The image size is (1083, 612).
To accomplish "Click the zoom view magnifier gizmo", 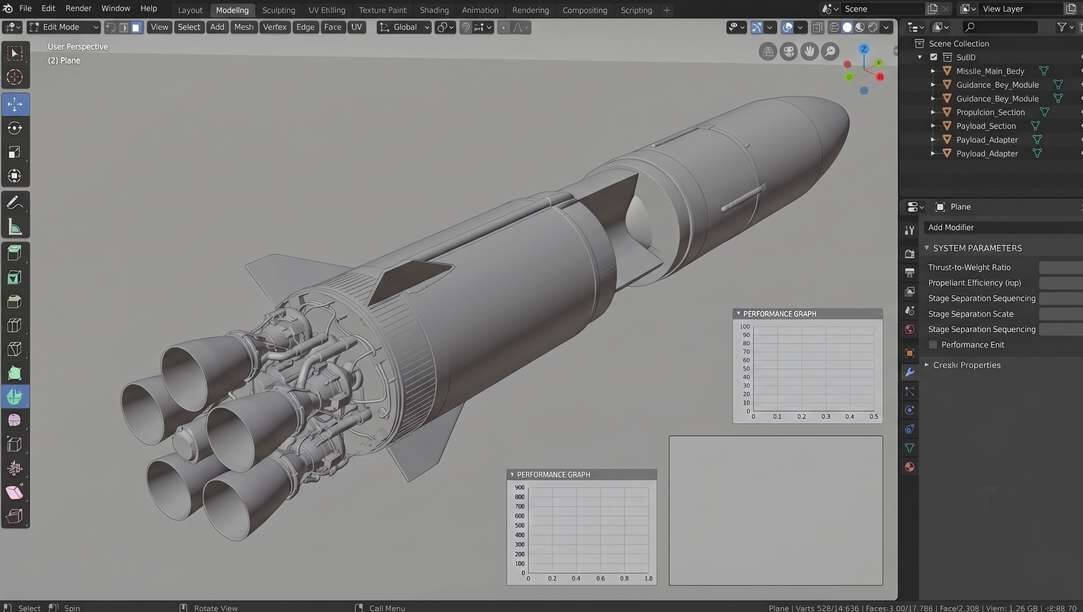I will coord(830,51).
